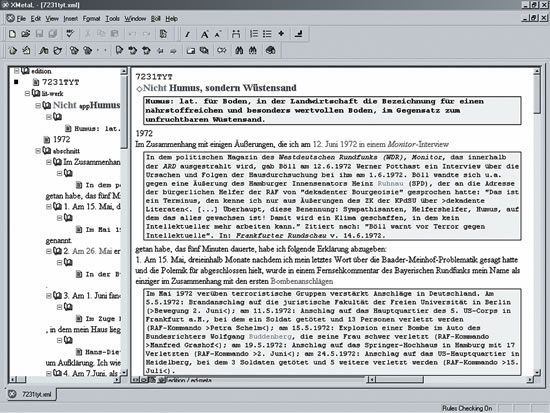This screenshot has height=413, width=550.
Task: Collapse the Nicht appHumus tree node
Action: (38, 105)
